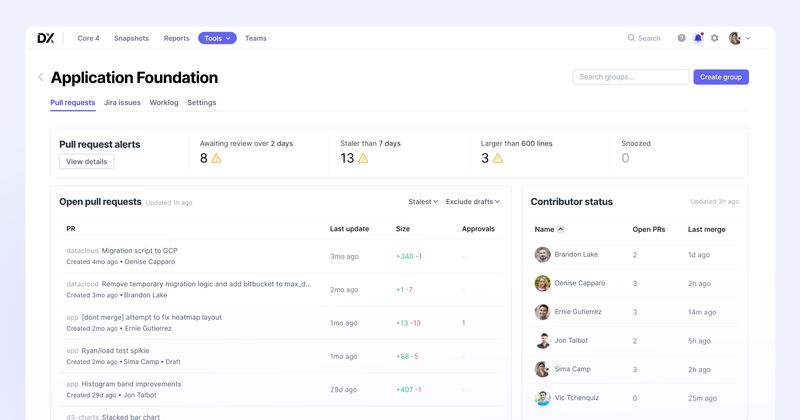Switch to the Jira issues tab
The height and width of the screenshot is (420, 800).
tap(122, 102)
